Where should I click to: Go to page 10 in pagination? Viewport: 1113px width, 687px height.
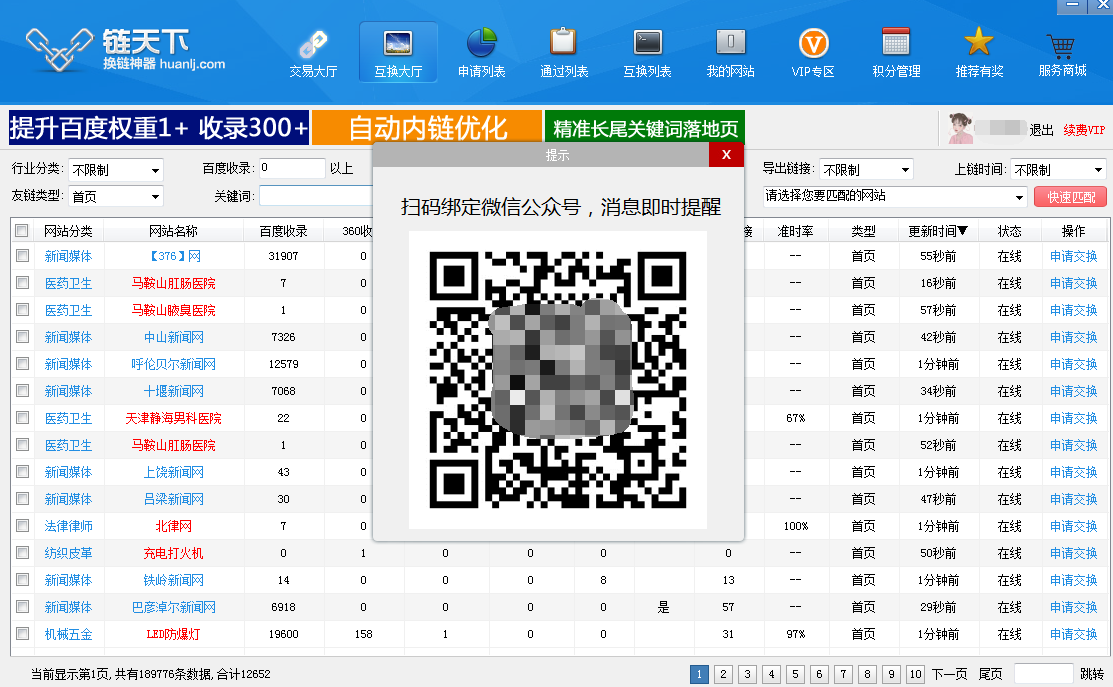pyautogui.click(x=916, y=674)
